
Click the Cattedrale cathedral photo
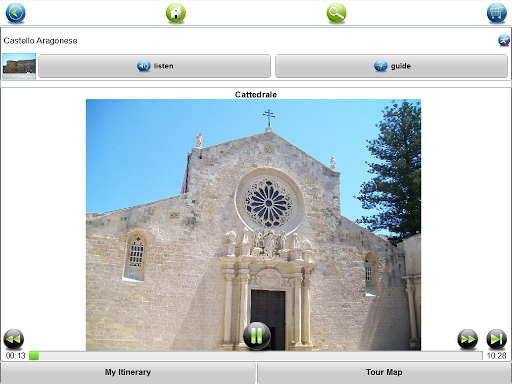pos(253,225)
